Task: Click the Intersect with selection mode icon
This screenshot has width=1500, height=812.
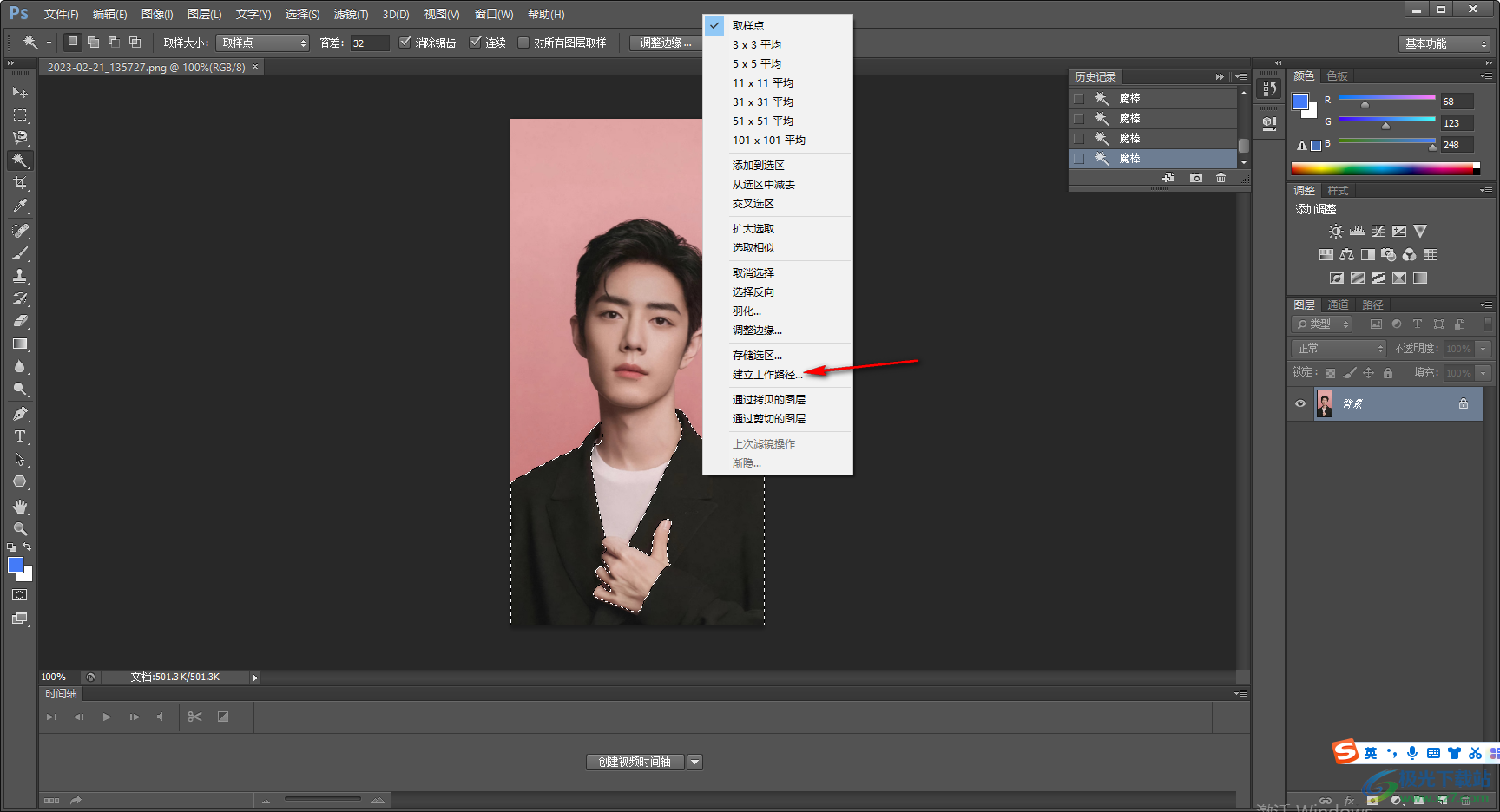Action: click(135, 42)
